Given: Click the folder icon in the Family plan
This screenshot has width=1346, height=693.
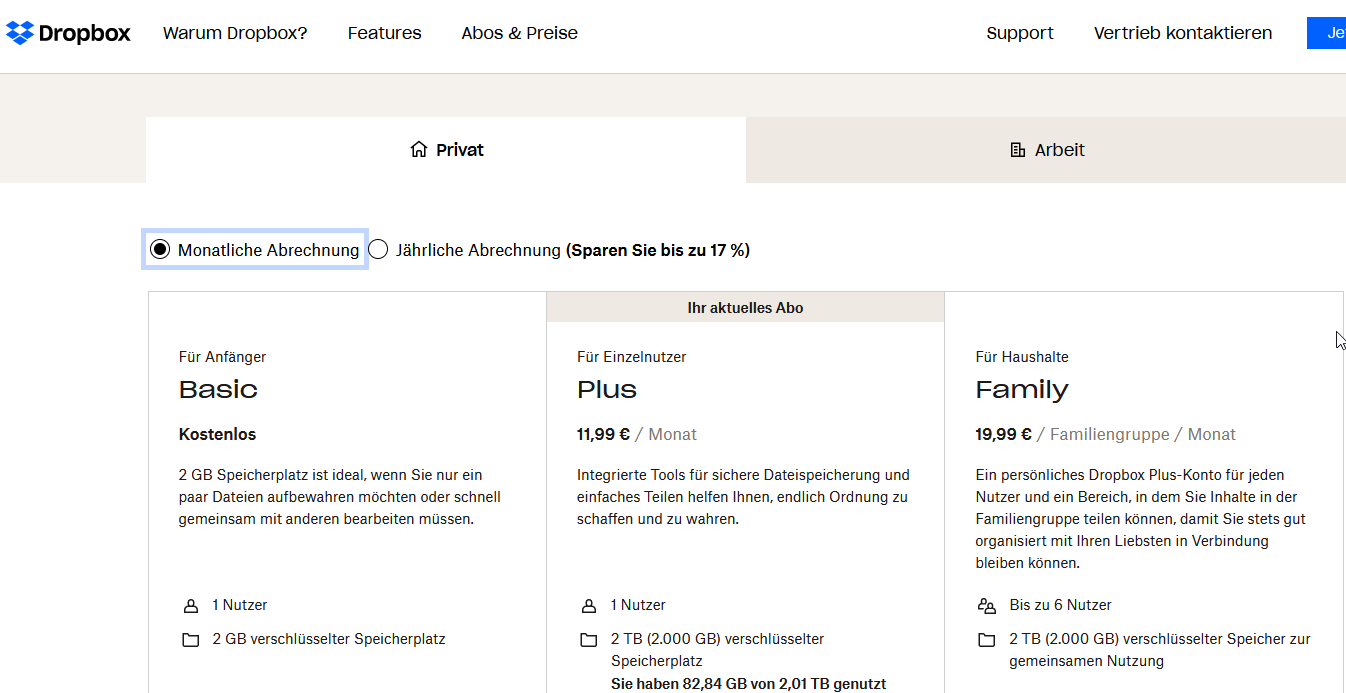Looking at the screenshot, I should tap(987, 640).
